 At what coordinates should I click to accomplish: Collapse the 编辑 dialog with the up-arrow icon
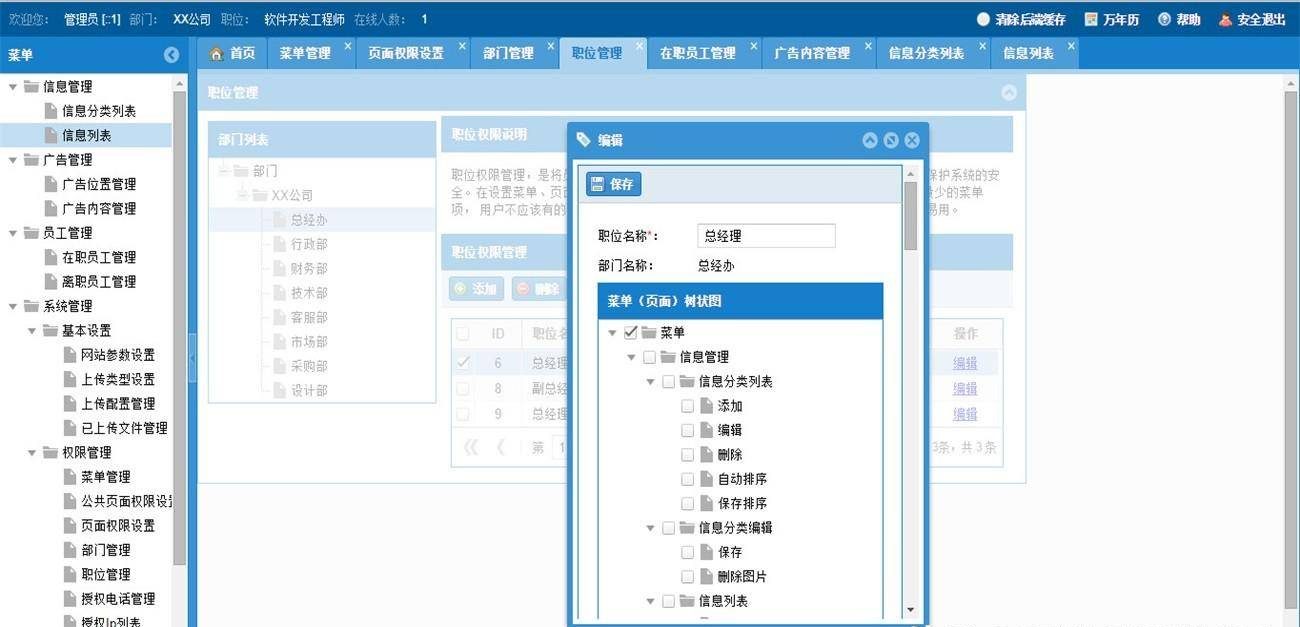pos(870,140)
